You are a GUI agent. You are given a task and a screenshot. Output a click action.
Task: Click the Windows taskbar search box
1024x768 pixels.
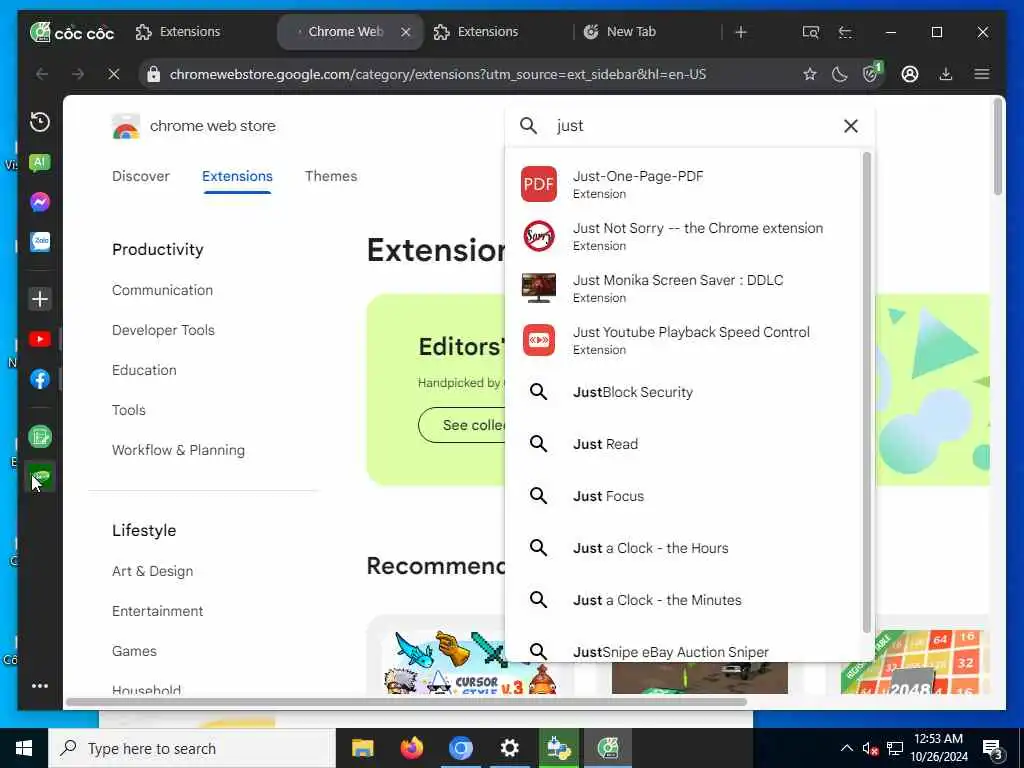[192, 748]
